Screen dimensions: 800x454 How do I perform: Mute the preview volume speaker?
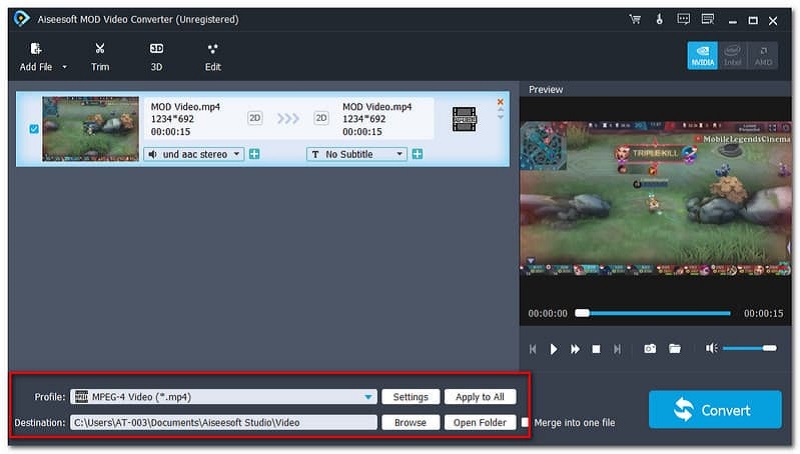click(711, 348)
